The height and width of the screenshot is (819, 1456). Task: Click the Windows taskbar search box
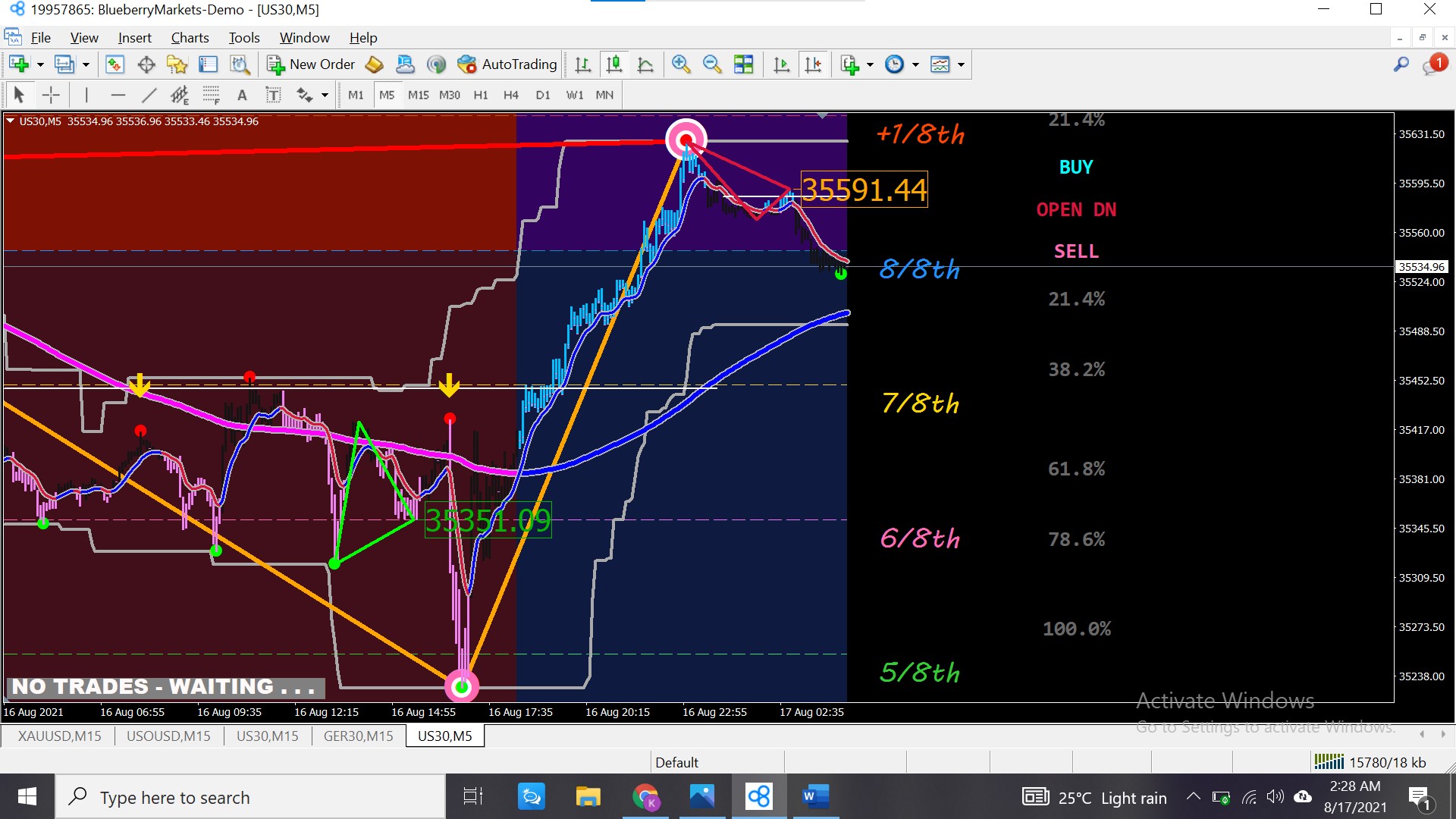pos(250,797)
